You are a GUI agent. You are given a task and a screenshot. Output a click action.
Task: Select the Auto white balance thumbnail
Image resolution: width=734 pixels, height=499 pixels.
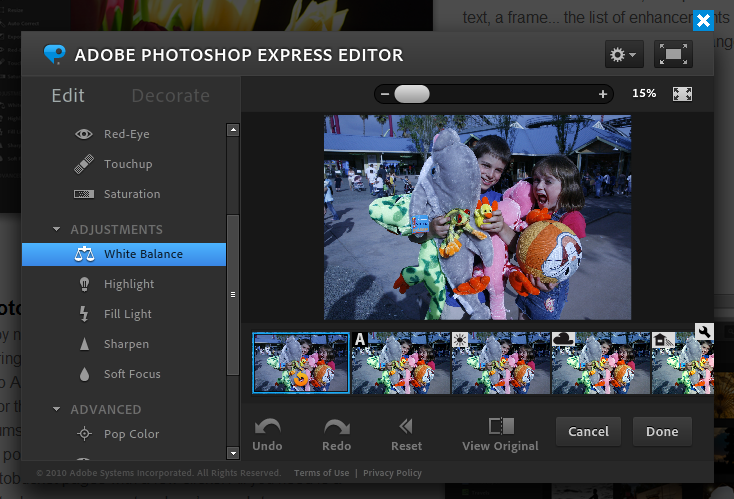401,362
